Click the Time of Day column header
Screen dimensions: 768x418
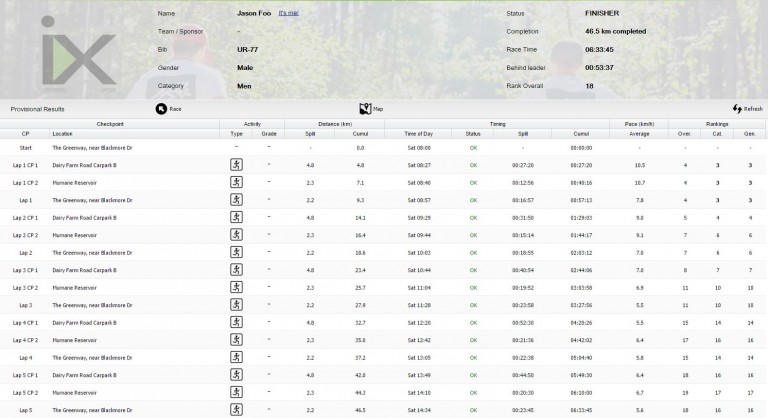[x=417, y=133]
